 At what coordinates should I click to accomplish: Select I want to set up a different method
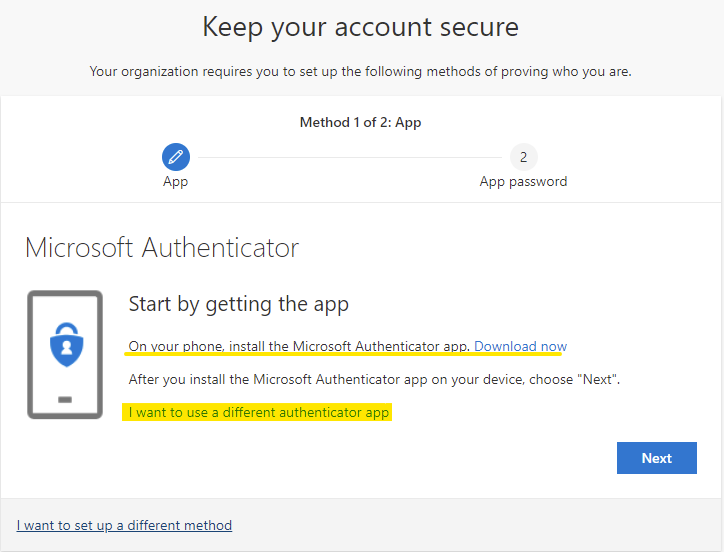click(124, 525)
